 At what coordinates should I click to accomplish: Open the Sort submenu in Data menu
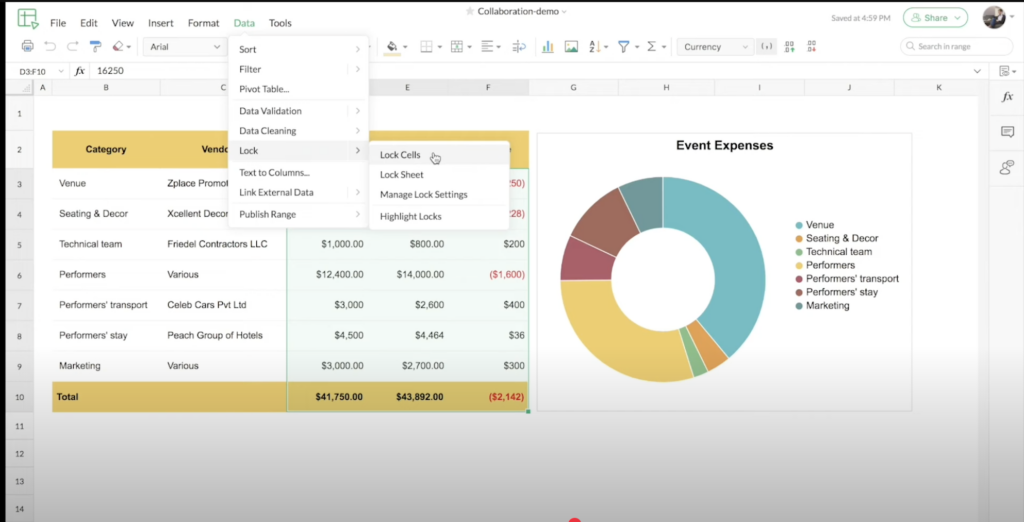point(298,49)
